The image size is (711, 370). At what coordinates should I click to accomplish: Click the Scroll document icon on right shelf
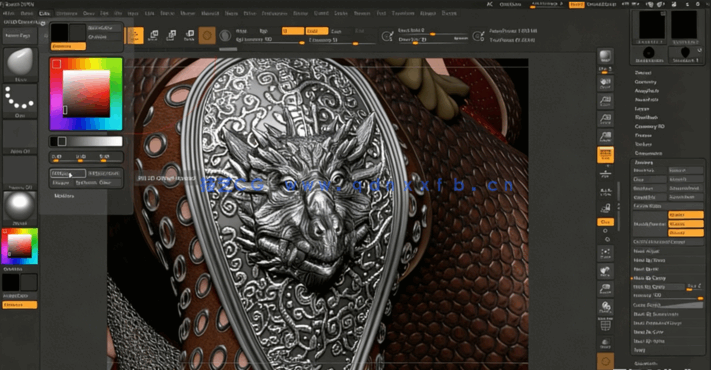click(605, 83)
